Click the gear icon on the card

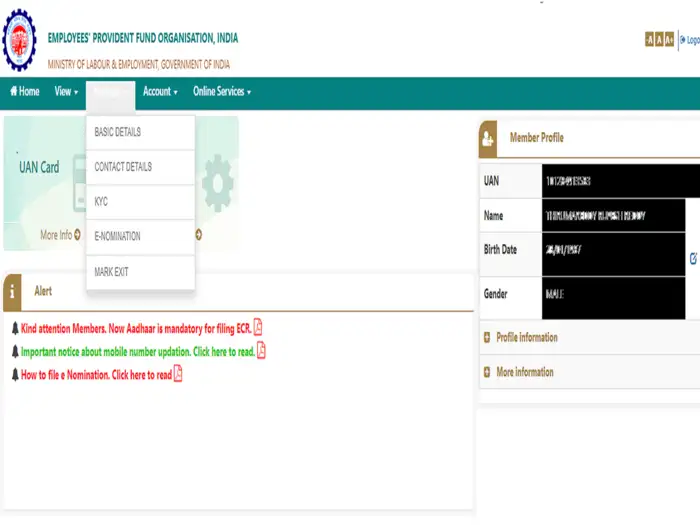click(x=217, y=180)
